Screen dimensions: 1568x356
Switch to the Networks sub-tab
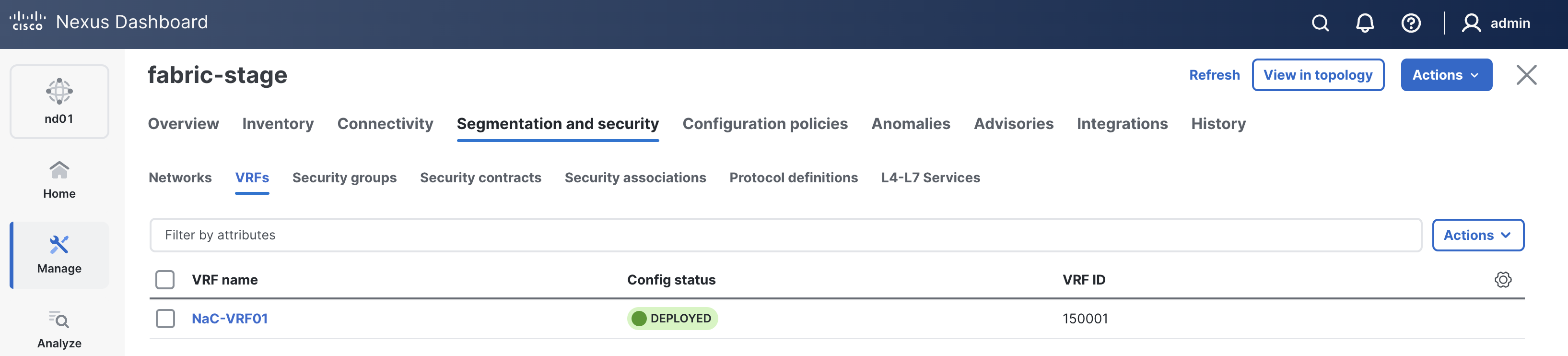click(180, 178)
